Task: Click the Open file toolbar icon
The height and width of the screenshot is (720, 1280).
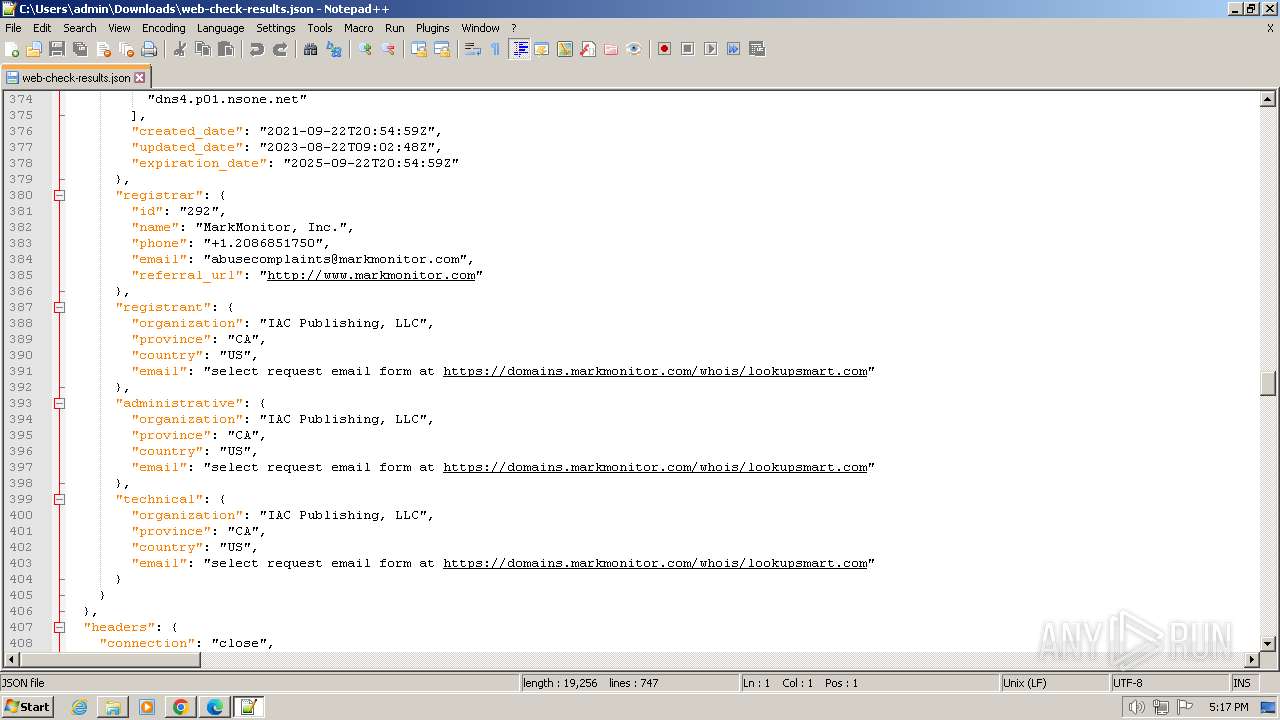Action: pyautogui.click(x=34, y=49)
